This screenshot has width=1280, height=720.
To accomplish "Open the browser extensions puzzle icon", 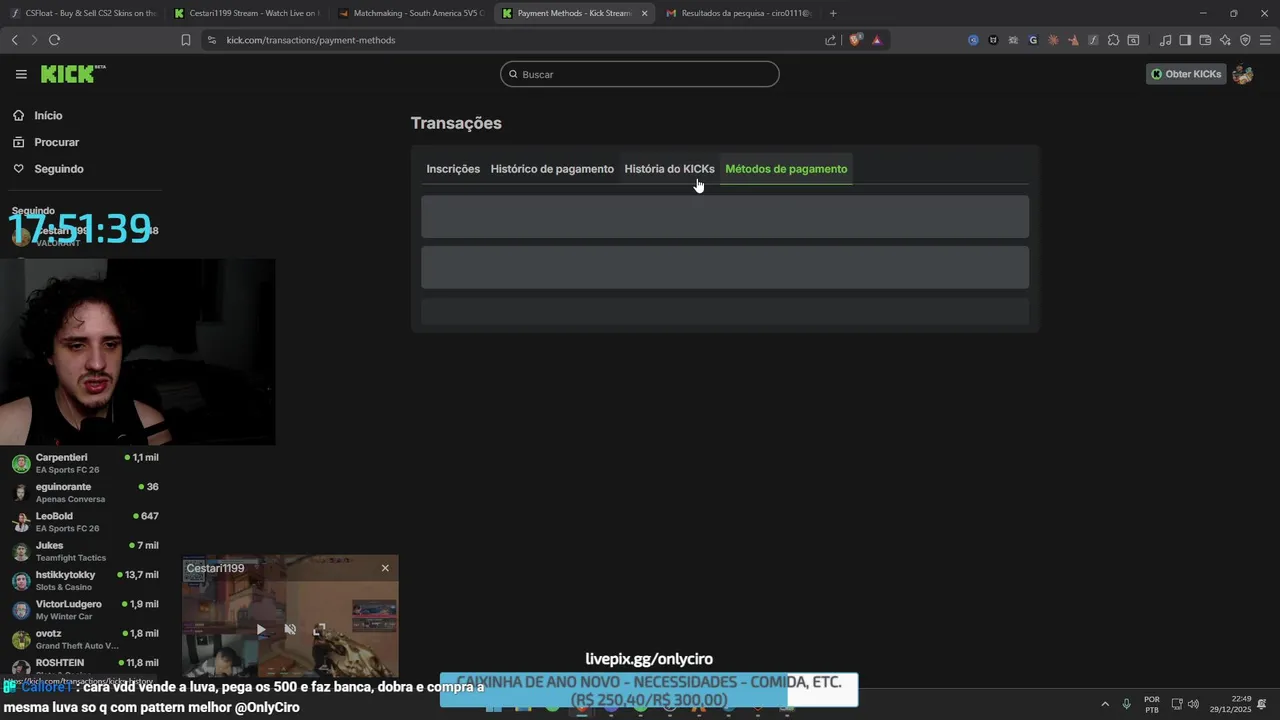I will (x=1113, y=40).
